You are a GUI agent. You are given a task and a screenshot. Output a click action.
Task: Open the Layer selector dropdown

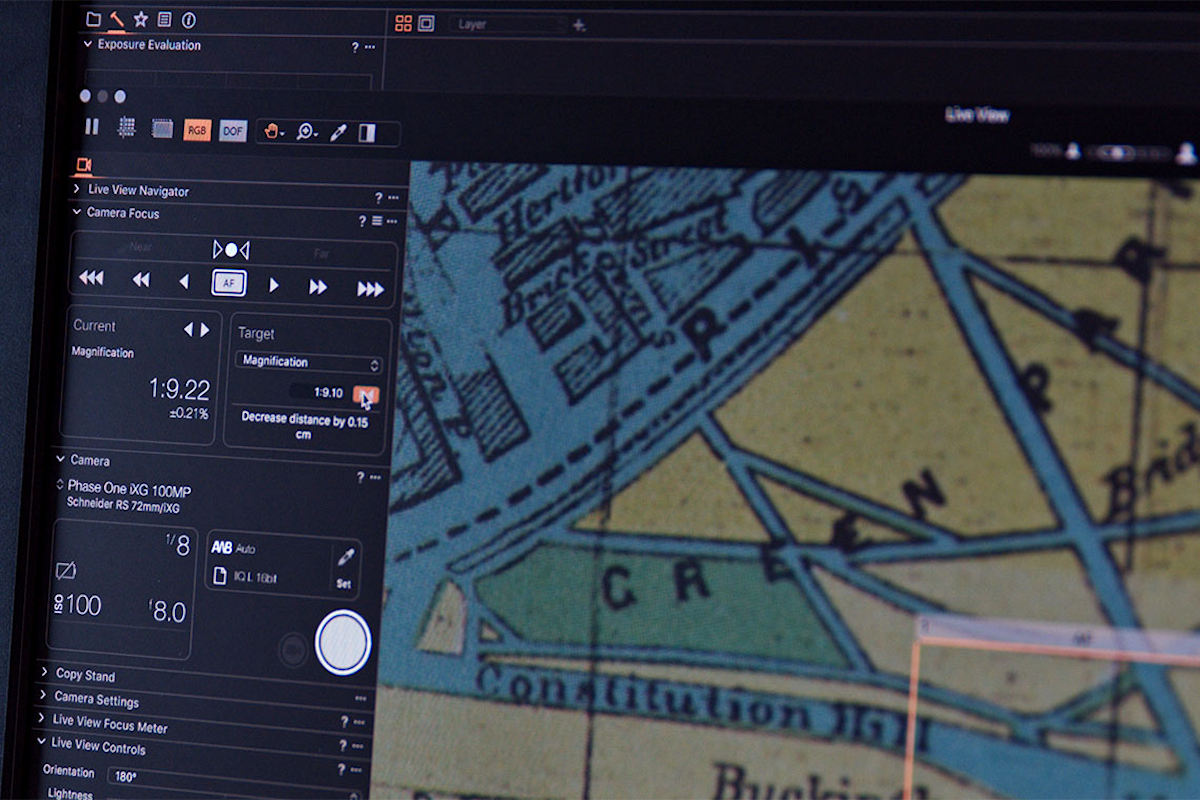(506, 24)
